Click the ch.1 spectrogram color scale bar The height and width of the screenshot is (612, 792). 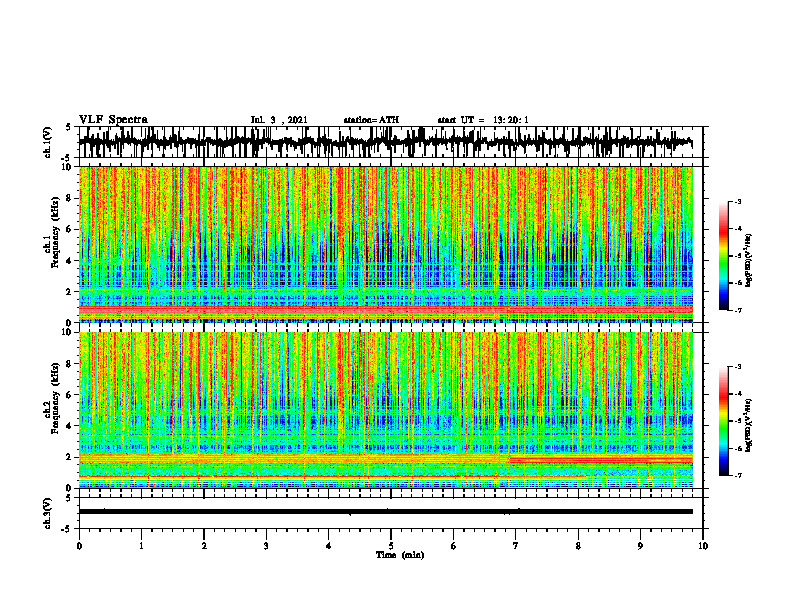[724, 256]
